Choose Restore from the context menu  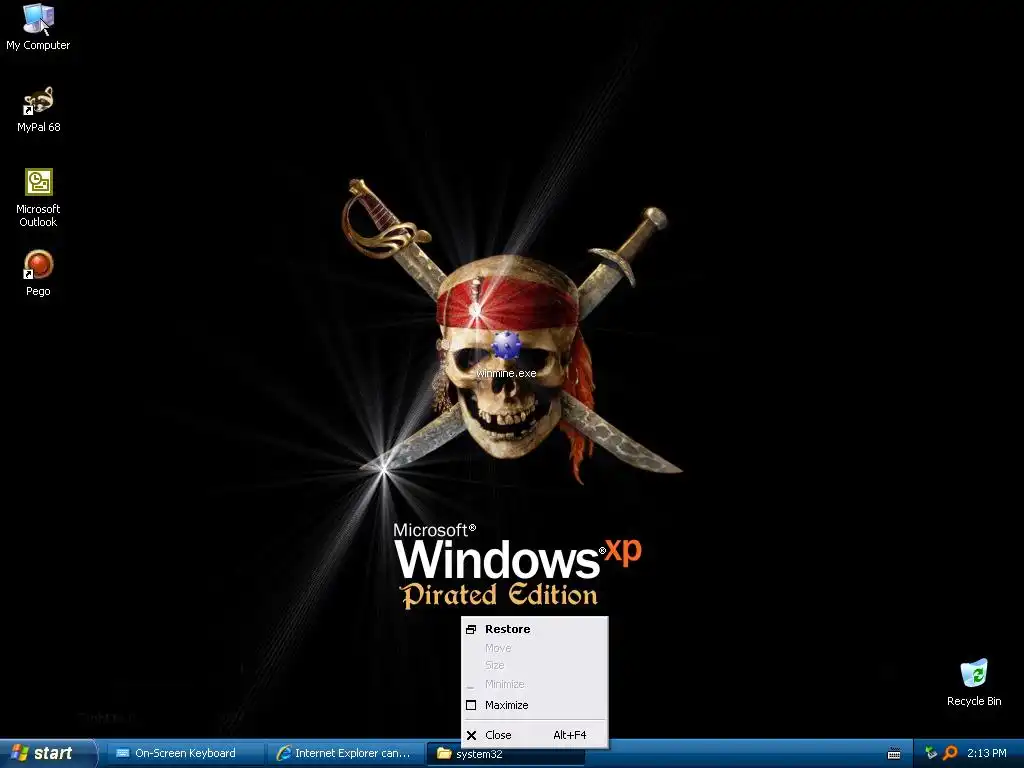[x=534, y=629]
